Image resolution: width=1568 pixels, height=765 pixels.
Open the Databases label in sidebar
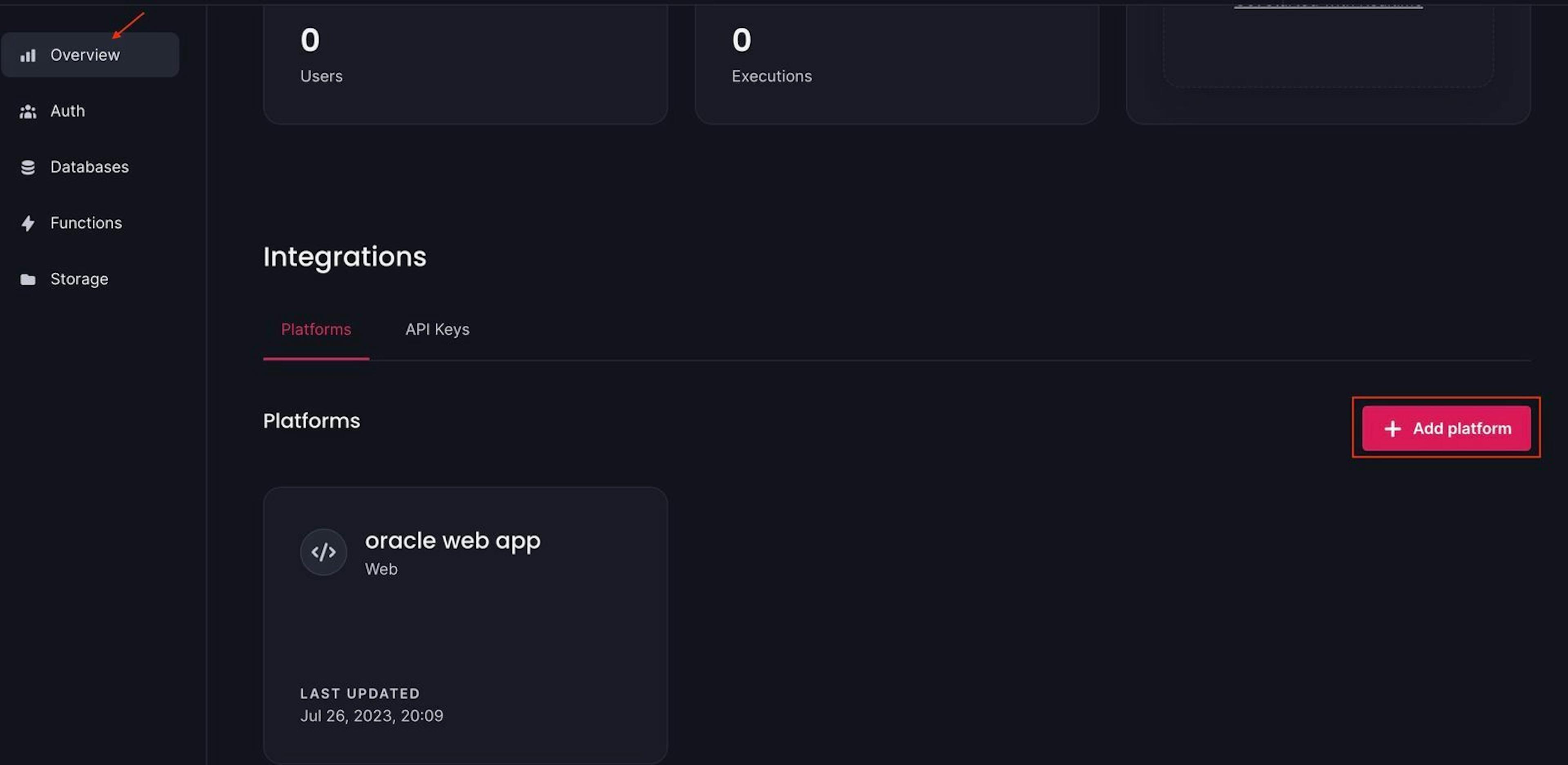pos(89,167)
